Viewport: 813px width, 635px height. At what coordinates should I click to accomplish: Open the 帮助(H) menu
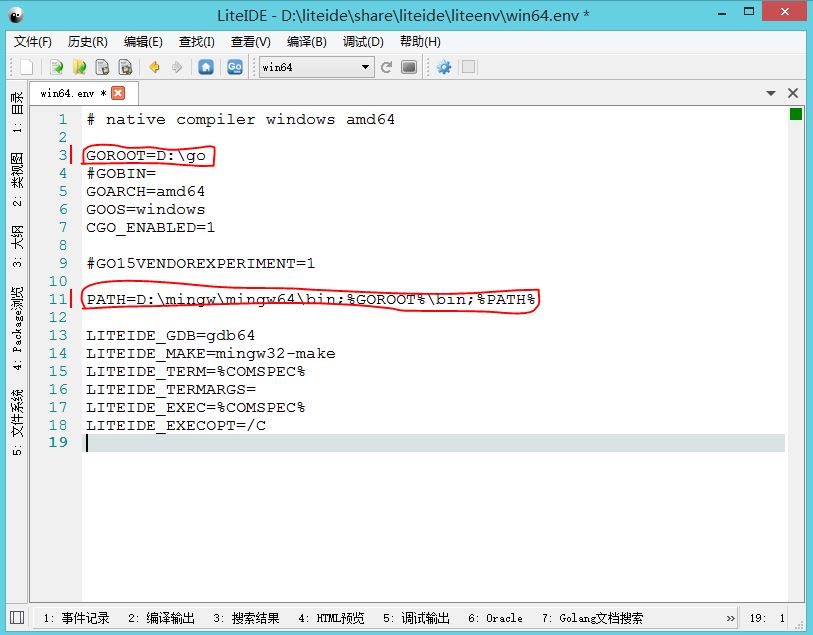420,41
